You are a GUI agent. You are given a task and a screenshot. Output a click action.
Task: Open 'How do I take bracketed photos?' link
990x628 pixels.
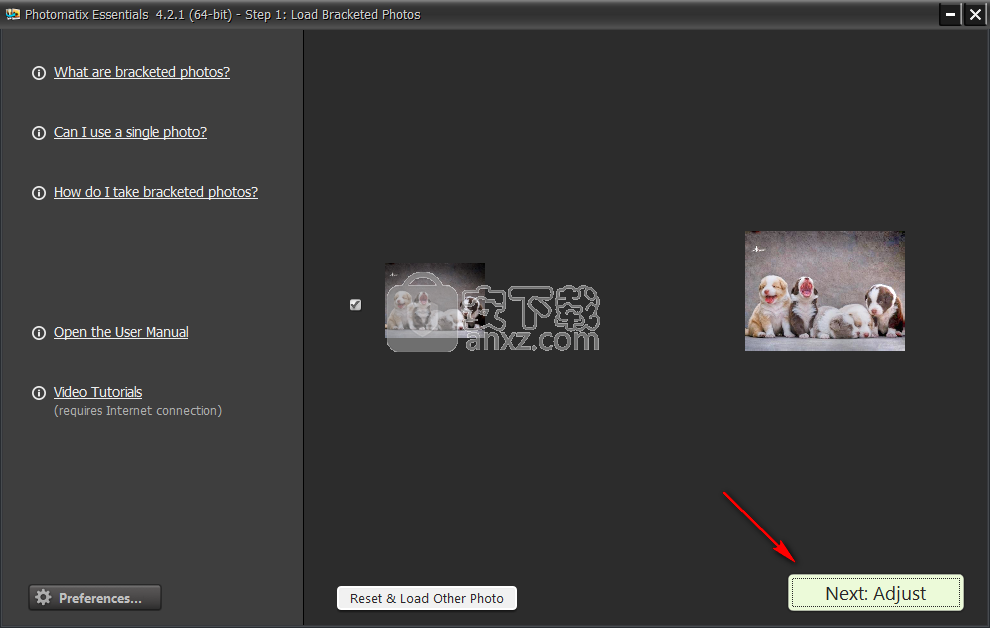click(155, 192)
